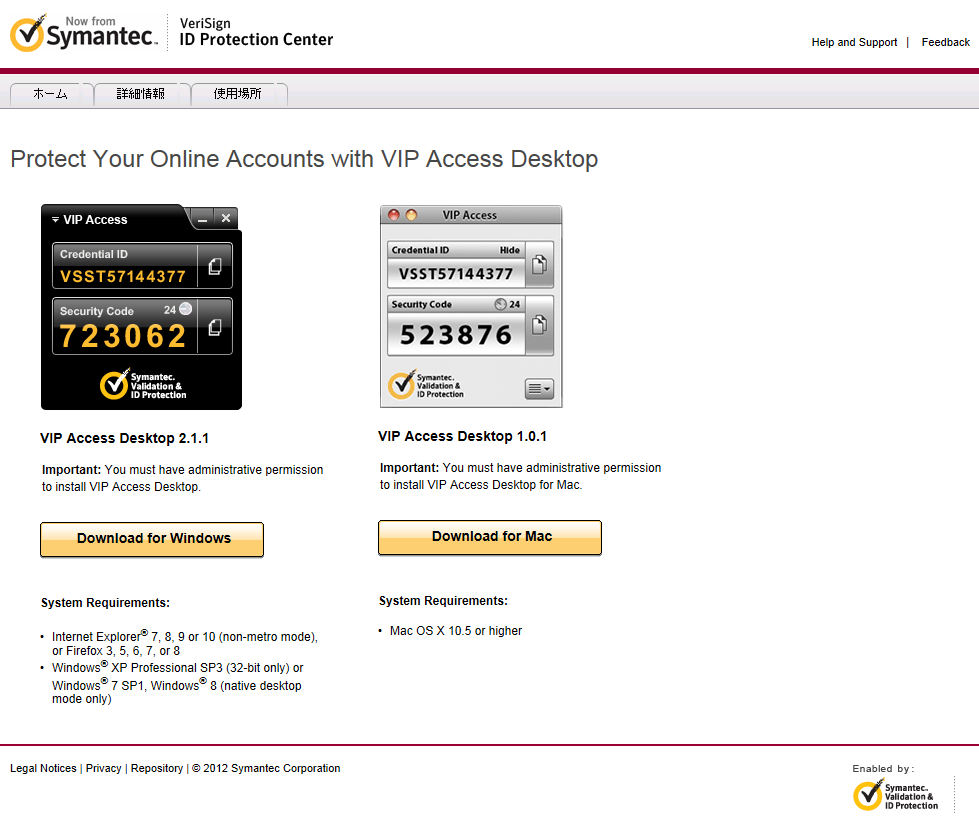Viewport: 979px width, 826px height.
Task: Copy Security Code 523876 using its copy icon
Action: (x=539, y=325)
